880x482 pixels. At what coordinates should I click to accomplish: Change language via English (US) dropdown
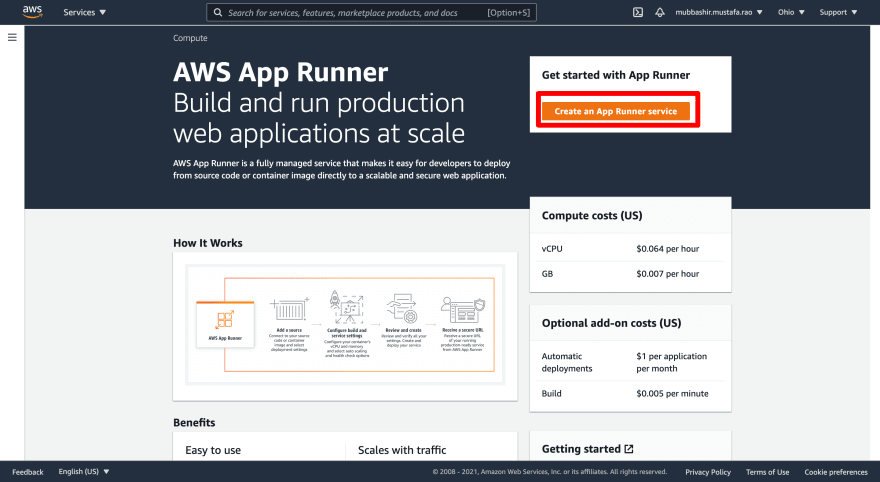pos(84,471)
